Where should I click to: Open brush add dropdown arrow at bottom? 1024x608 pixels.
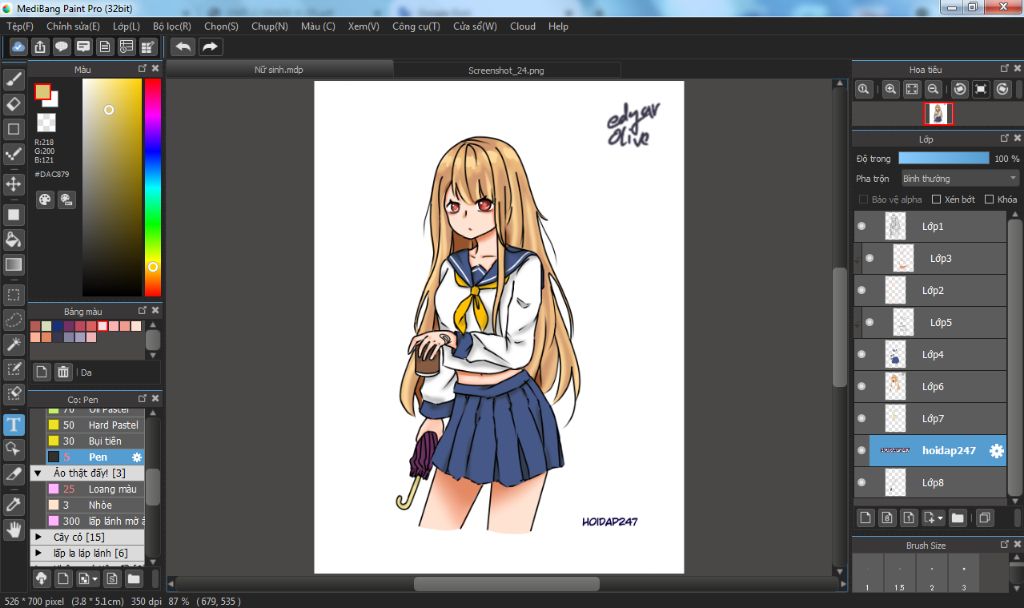click(95, 579)
